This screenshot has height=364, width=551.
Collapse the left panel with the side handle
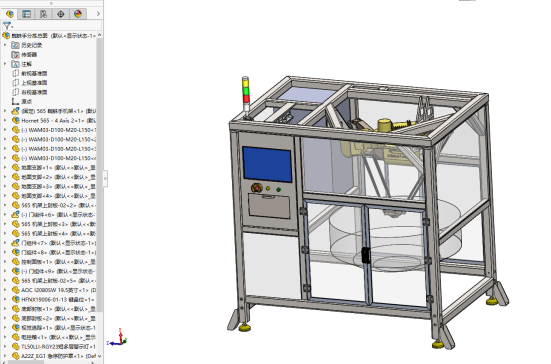105,178
